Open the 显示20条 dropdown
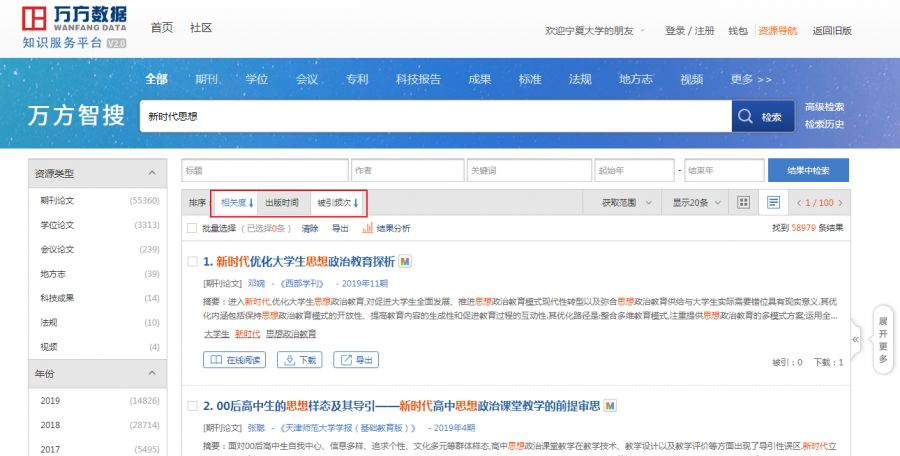This screenshot has width=900, height=456. click(696, 202)
